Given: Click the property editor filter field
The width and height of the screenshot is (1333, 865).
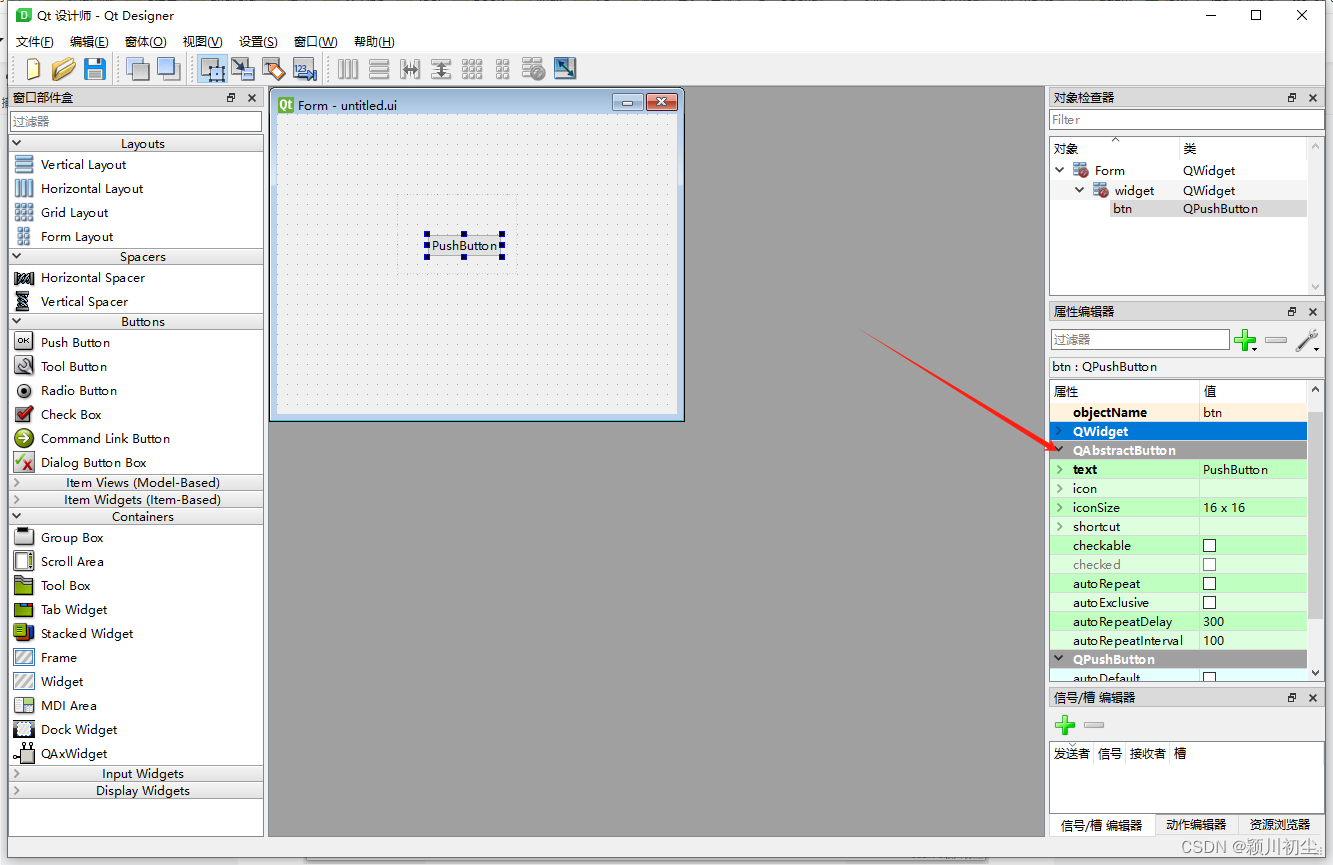Looking at the screenshot, I should point(1140,340).
